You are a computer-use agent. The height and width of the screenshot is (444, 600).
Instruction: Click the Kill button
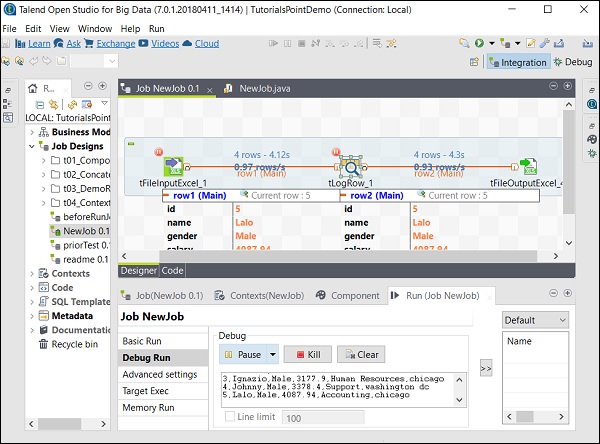(x=308, y=355)
